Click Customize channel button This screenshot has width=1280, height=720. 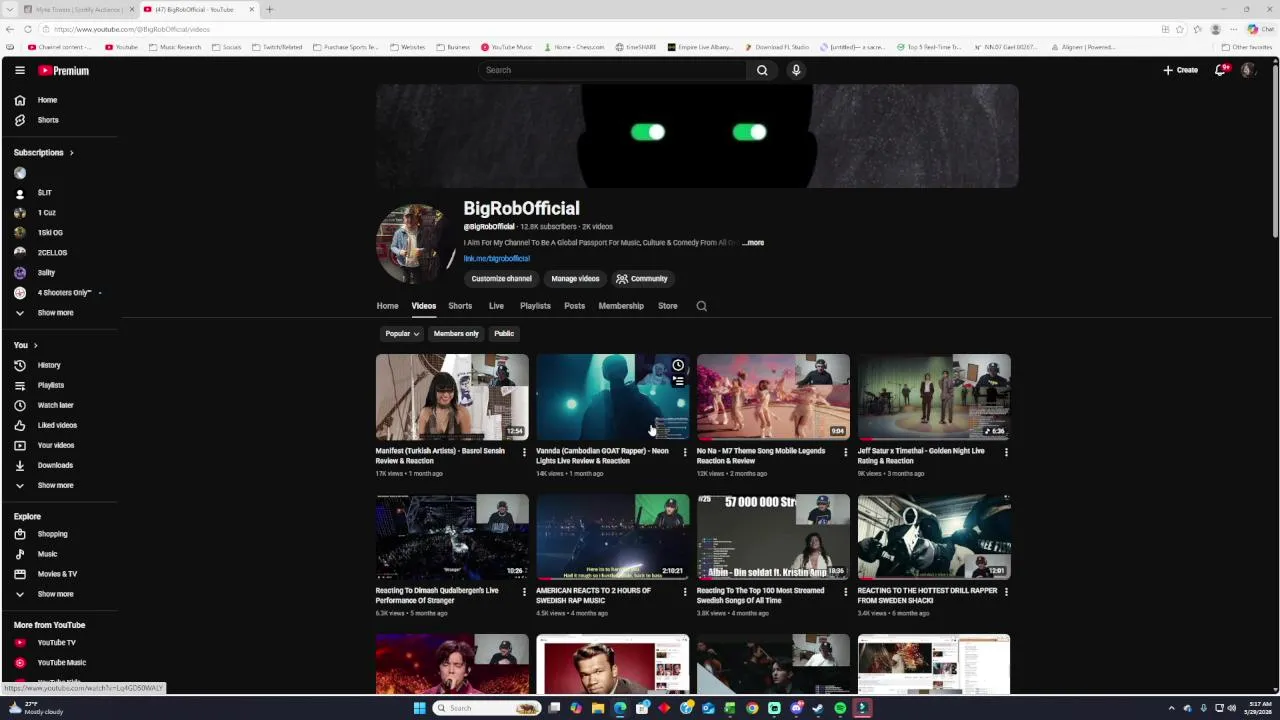501,279
